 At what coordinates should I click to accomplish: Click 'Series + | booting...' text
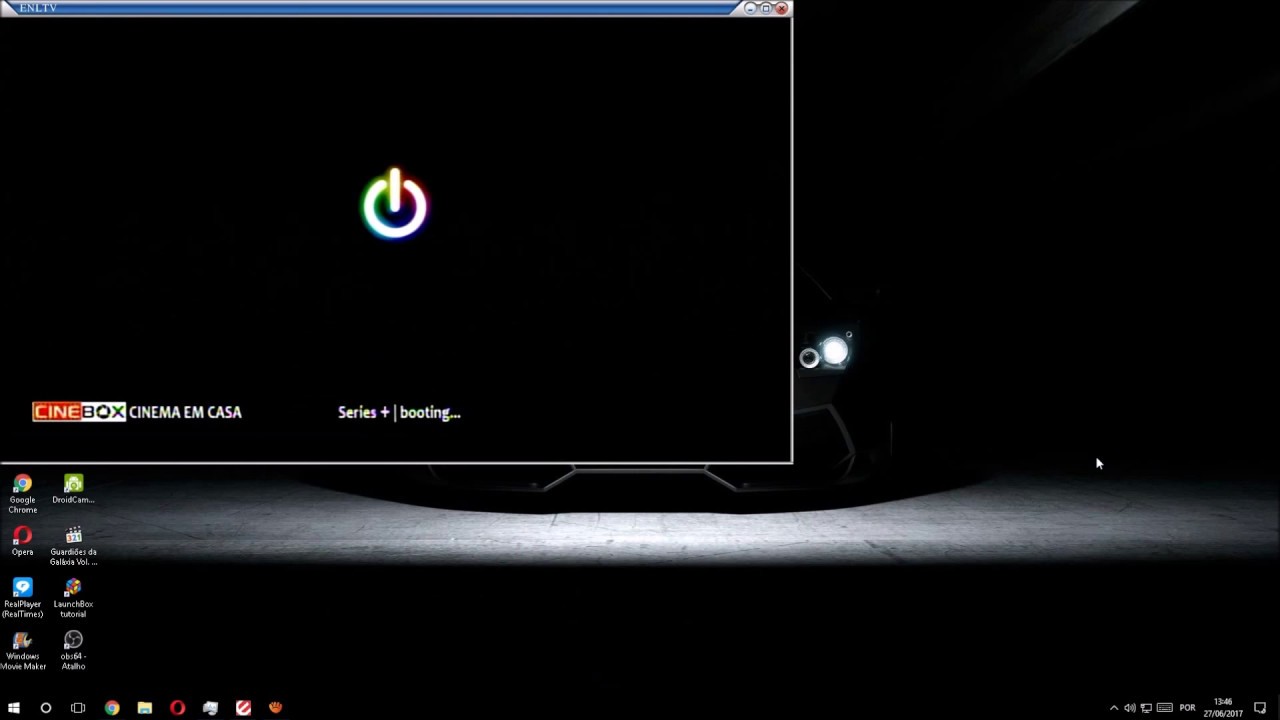pos(399,412)
